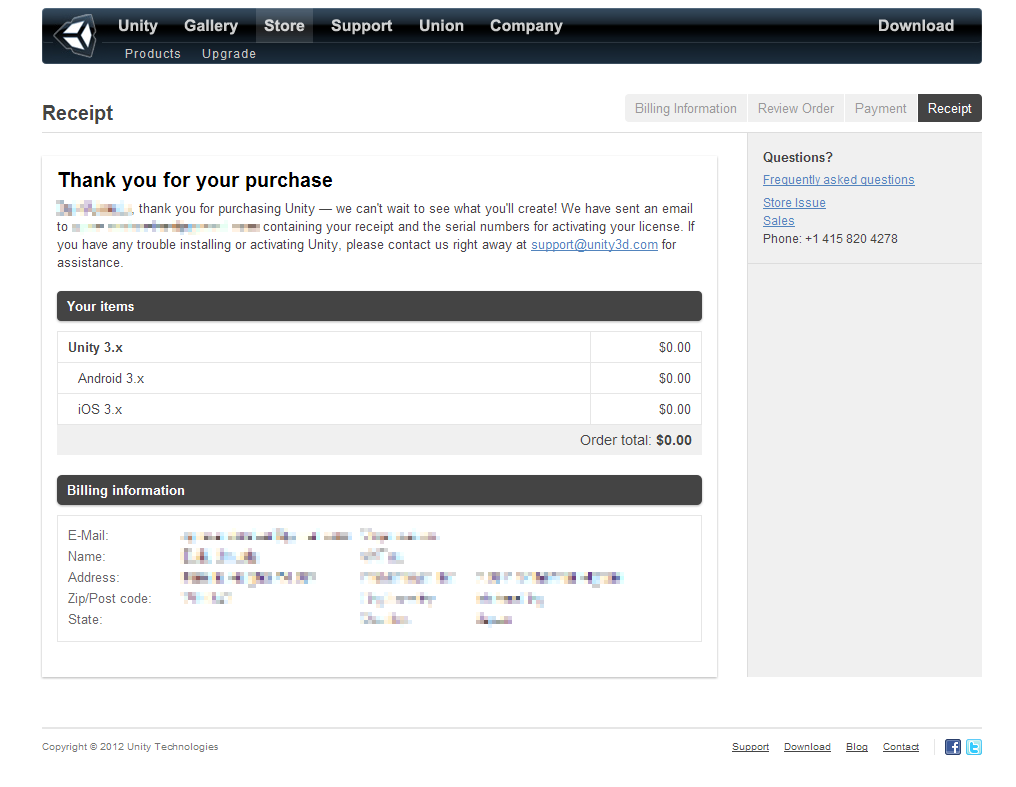Open the Unity menu item
Screen dimensions: 1016x787
(x=138, y=26)
